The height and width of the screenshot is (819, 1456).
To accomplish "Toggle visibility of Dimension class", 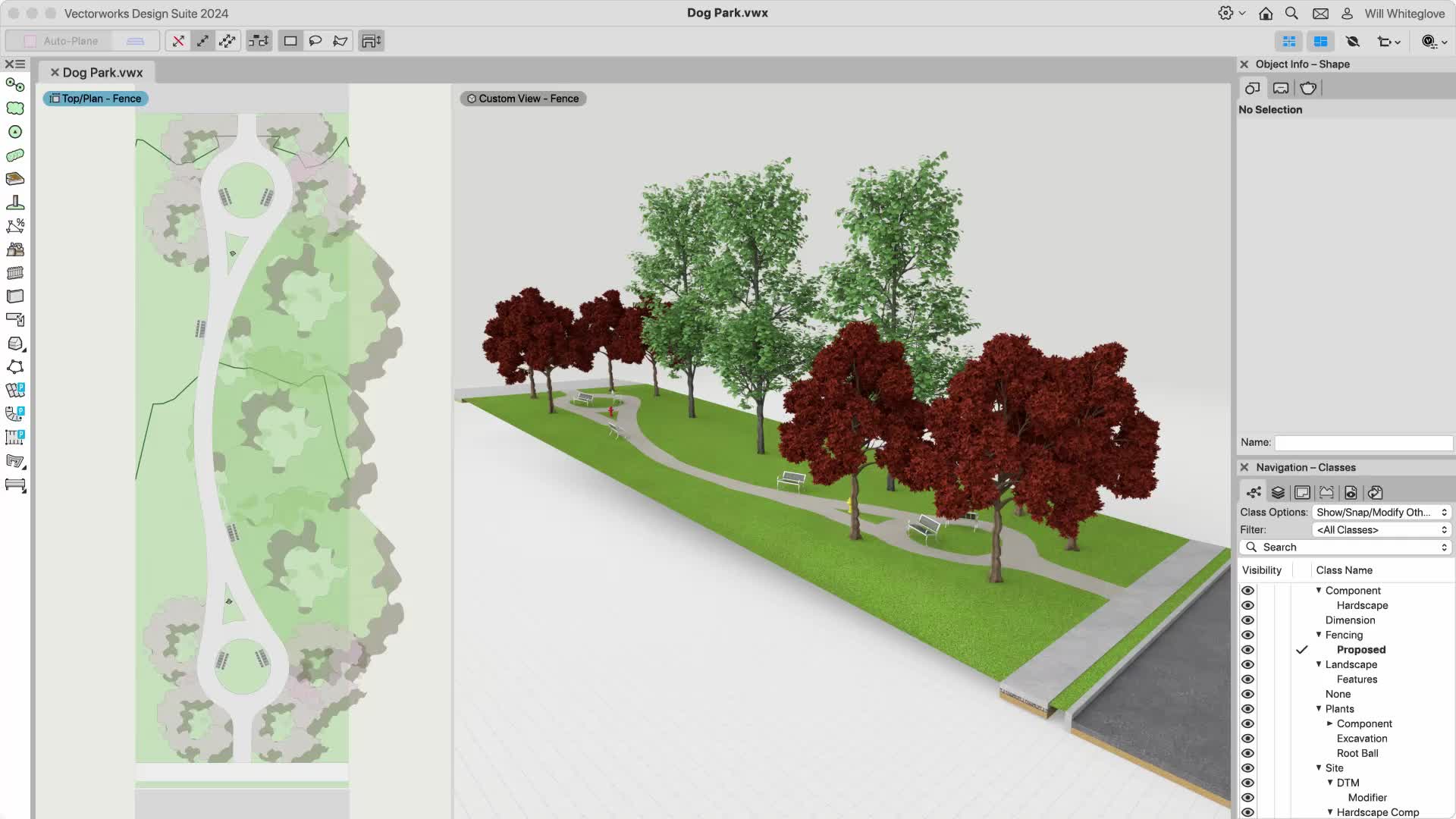I will [x=1247, y=620].
